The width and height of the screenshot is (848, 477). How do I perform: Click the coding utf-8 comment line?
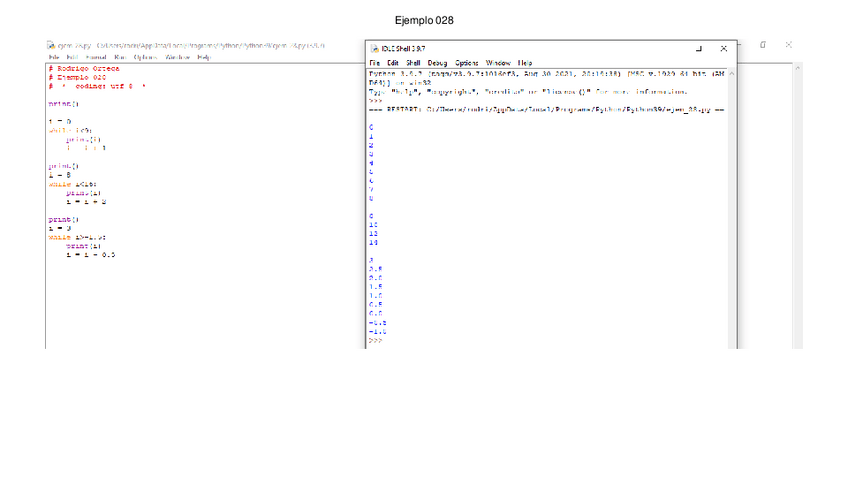point(97,87)
